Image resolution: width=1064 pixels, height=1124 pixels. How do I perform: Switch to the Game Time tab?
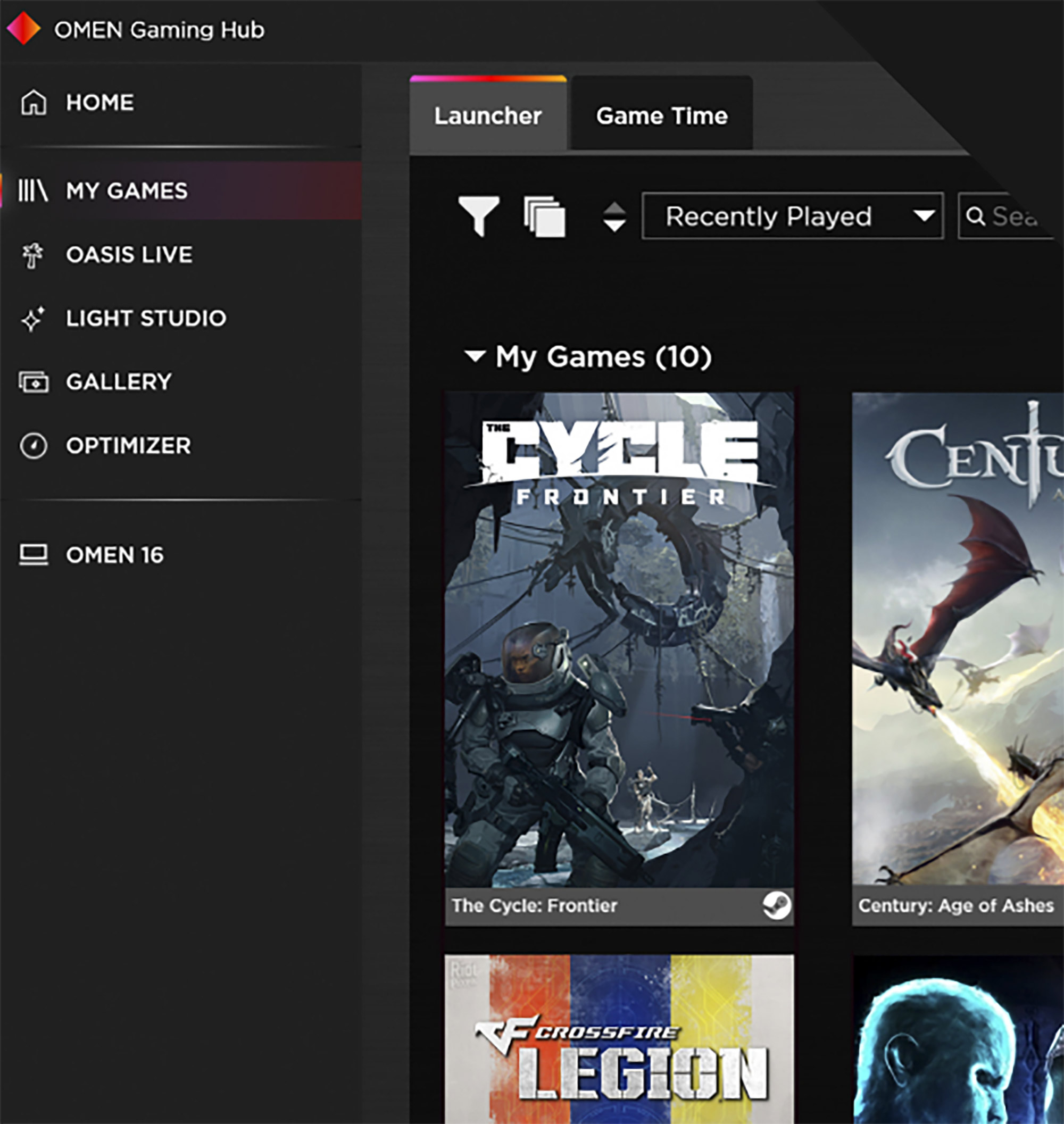point(661,115)
